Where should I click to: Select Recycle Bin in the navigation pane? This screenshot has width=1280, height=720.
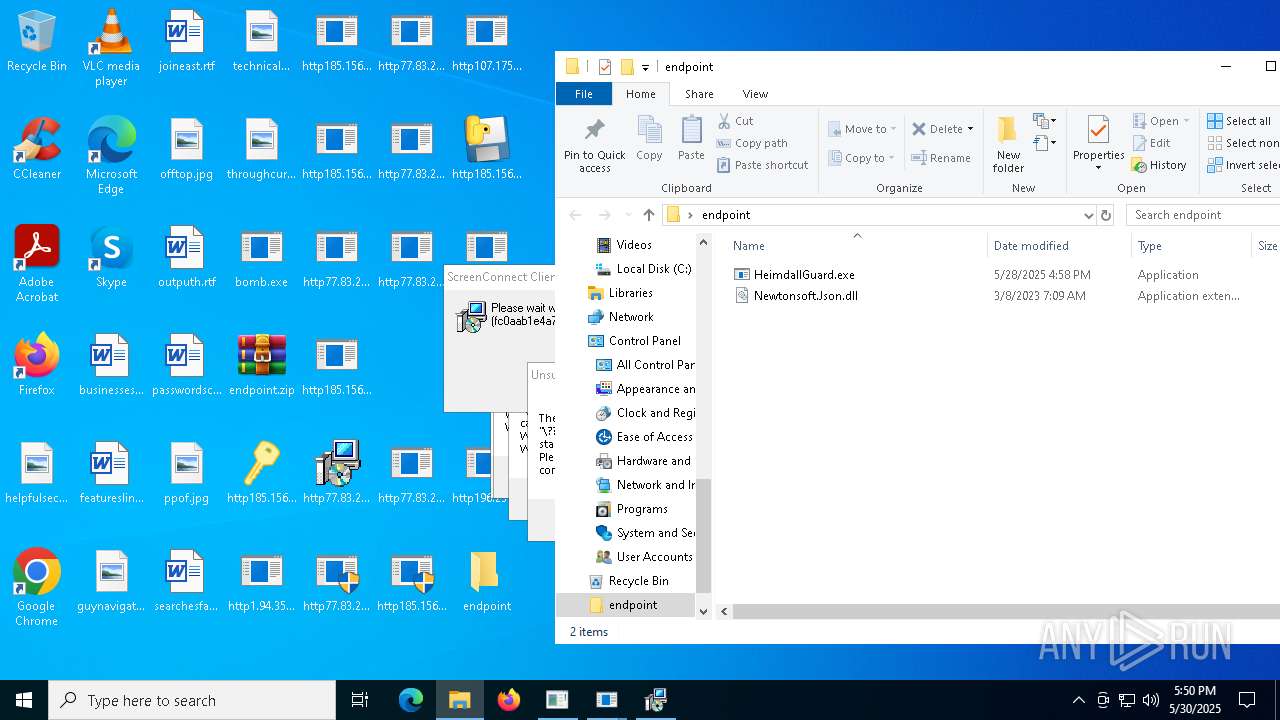coord(638,581)
